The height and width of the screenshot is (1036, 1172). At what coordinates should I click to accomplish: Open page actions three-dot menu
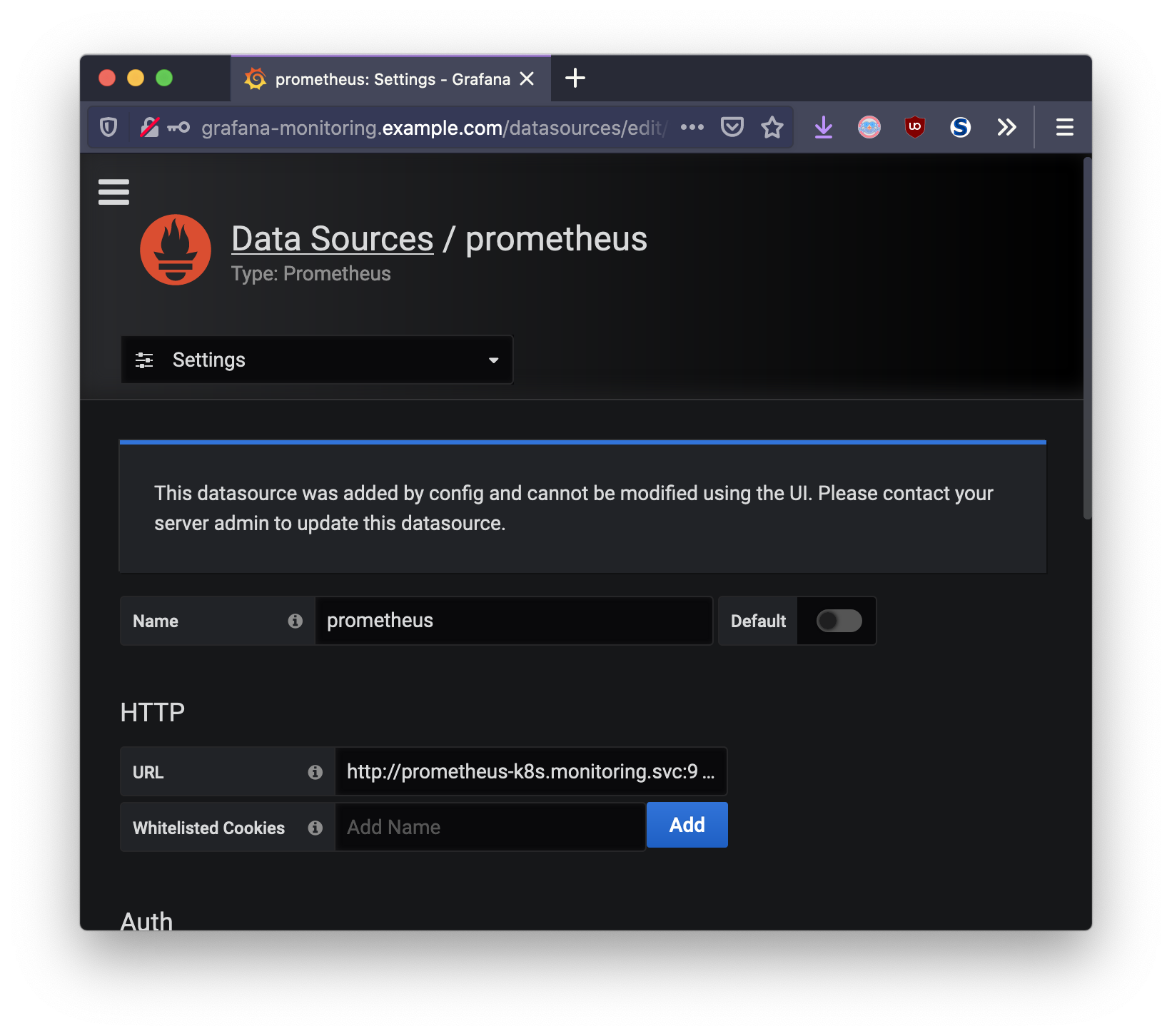692,128
